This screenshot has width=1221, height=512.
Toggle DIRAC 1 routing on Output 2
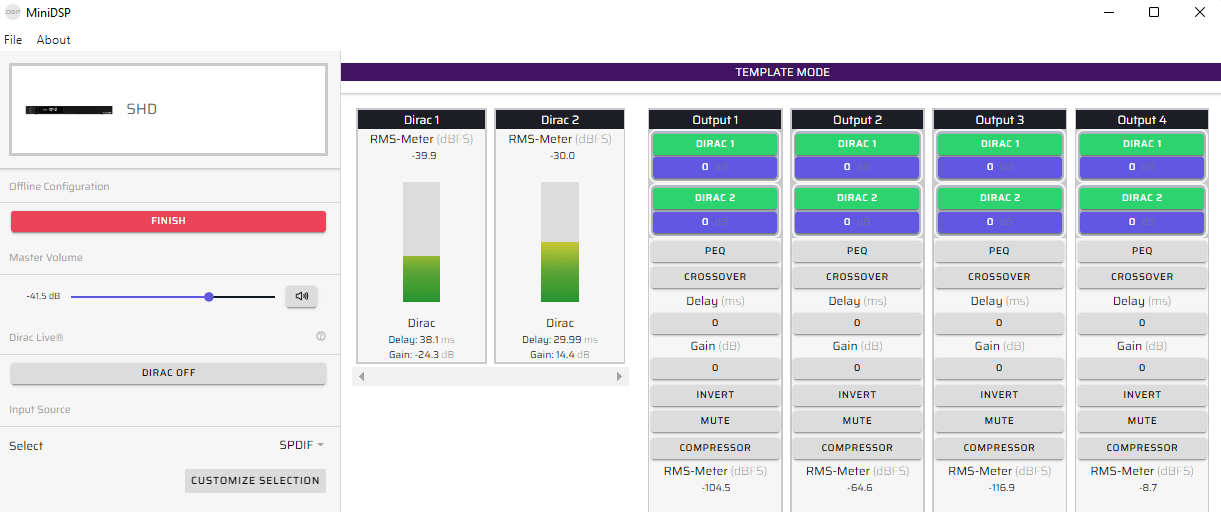(x=857, y=144)
